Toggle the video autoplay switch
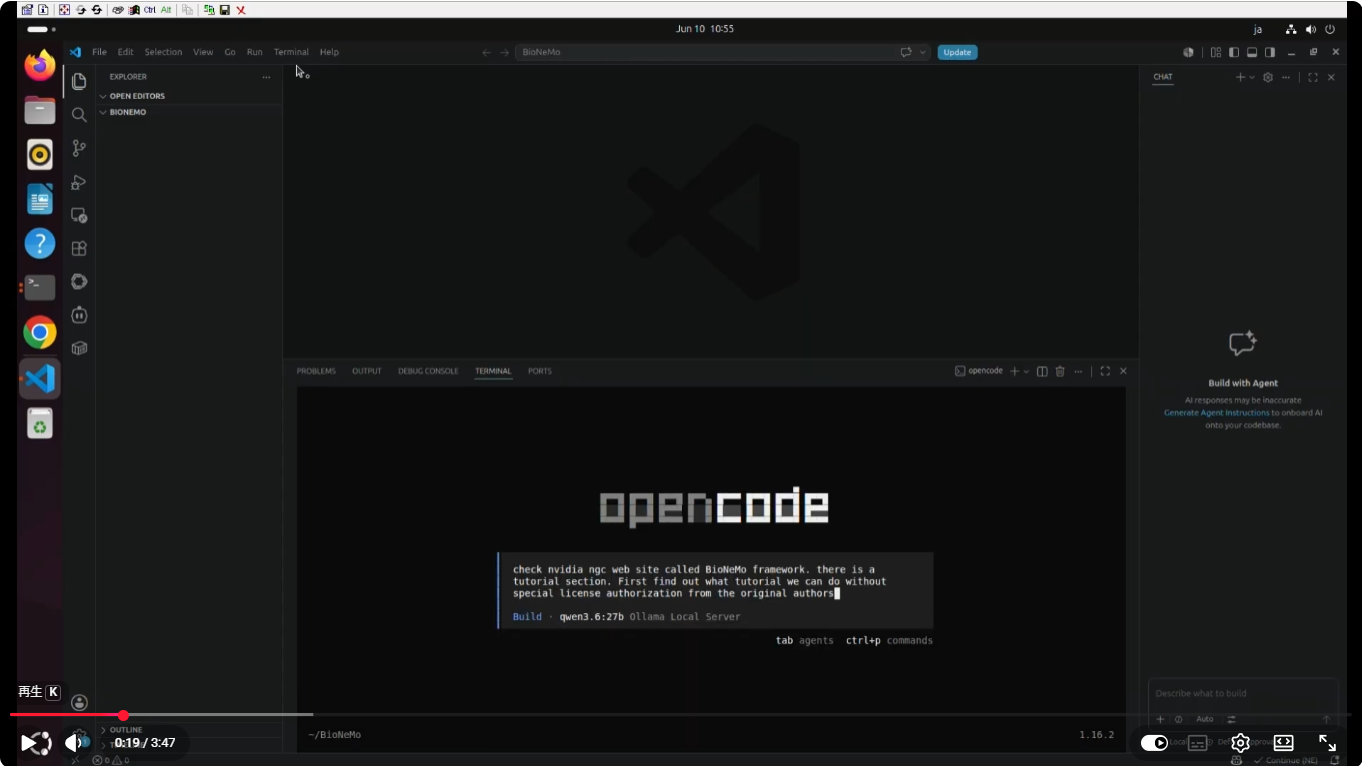 click(x=1154, y=743)
